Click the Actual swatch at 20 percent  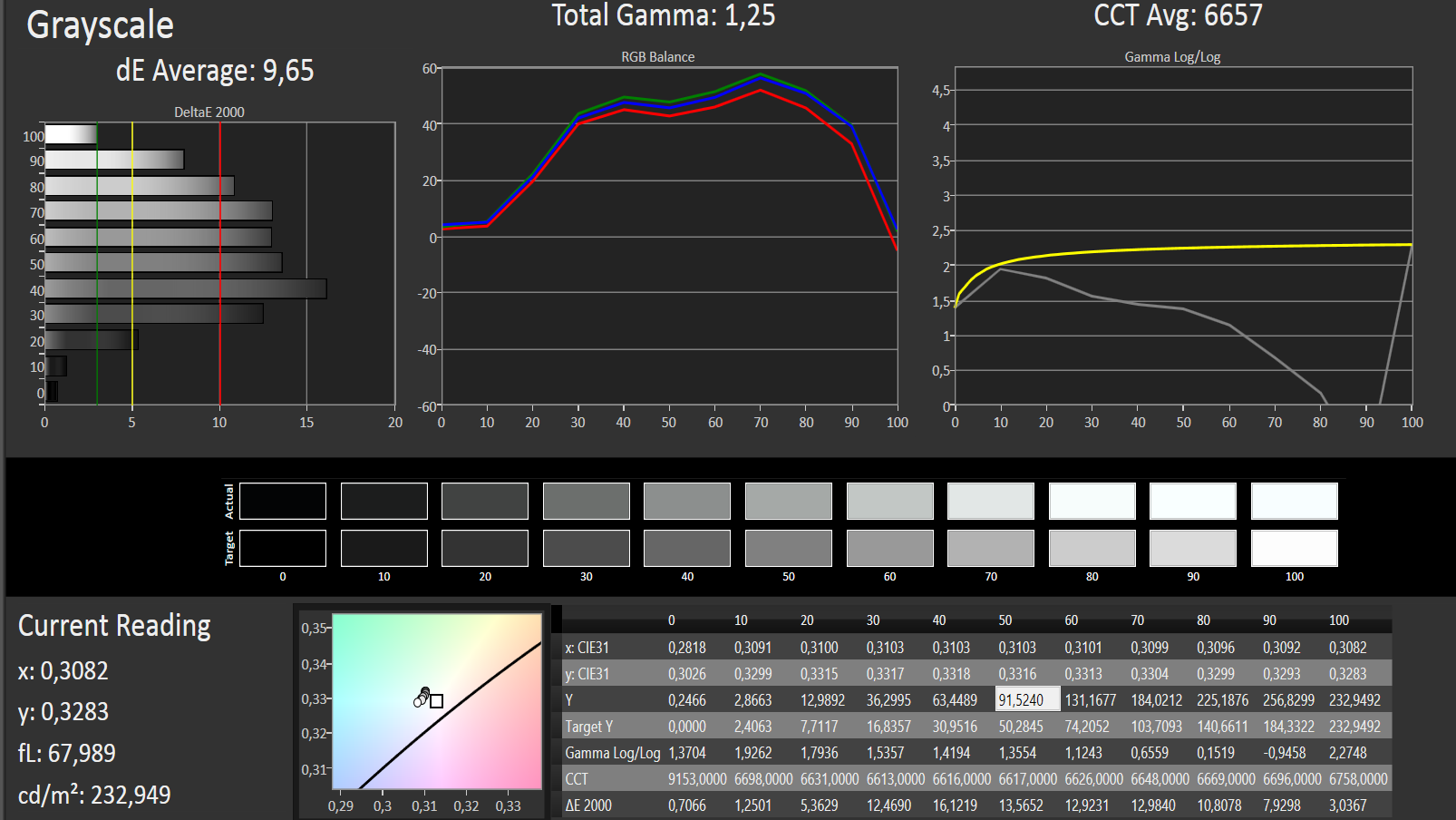point(485,501)
